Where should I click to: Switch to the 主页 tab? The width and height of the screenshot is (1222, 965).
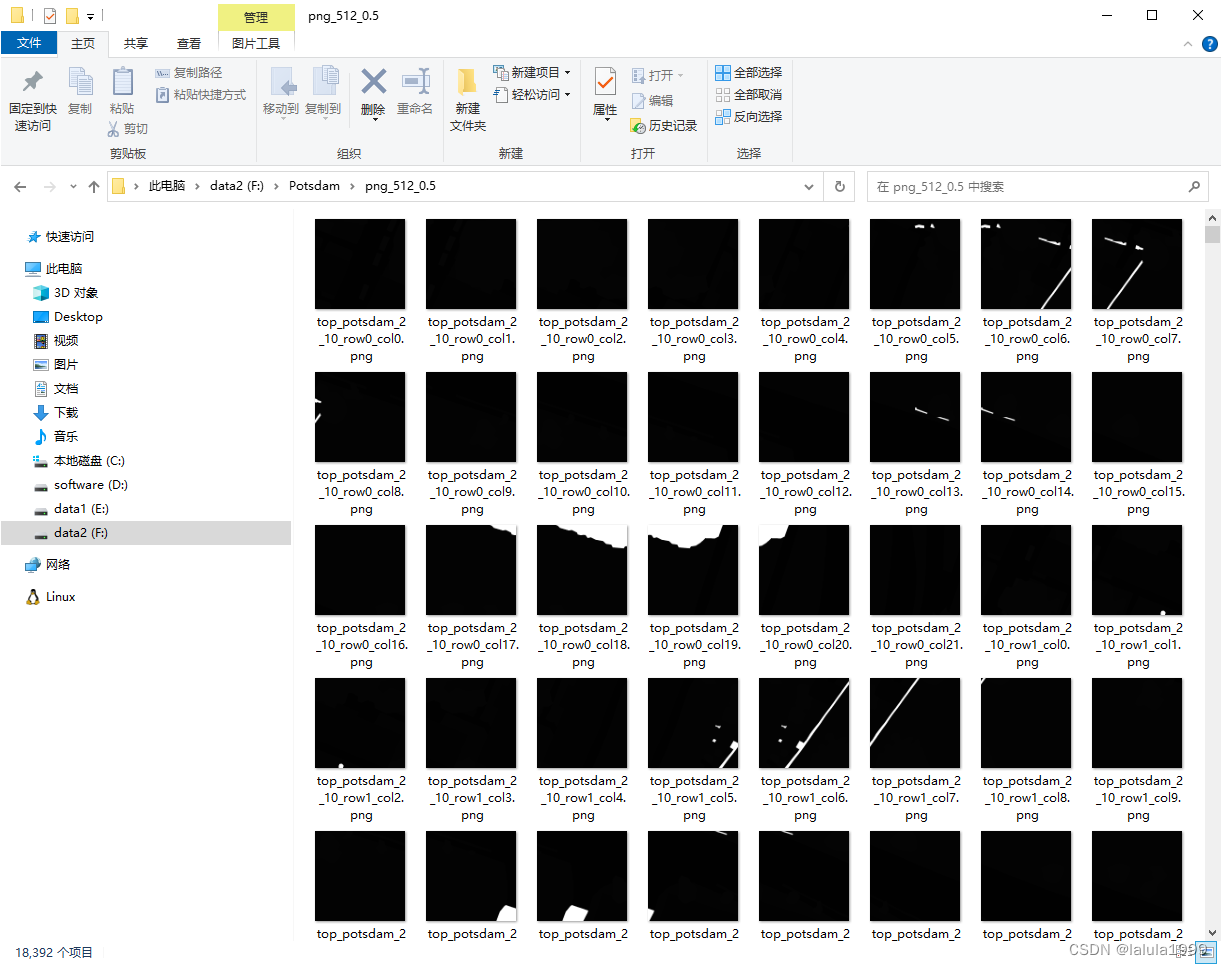[x=83, y=44]
